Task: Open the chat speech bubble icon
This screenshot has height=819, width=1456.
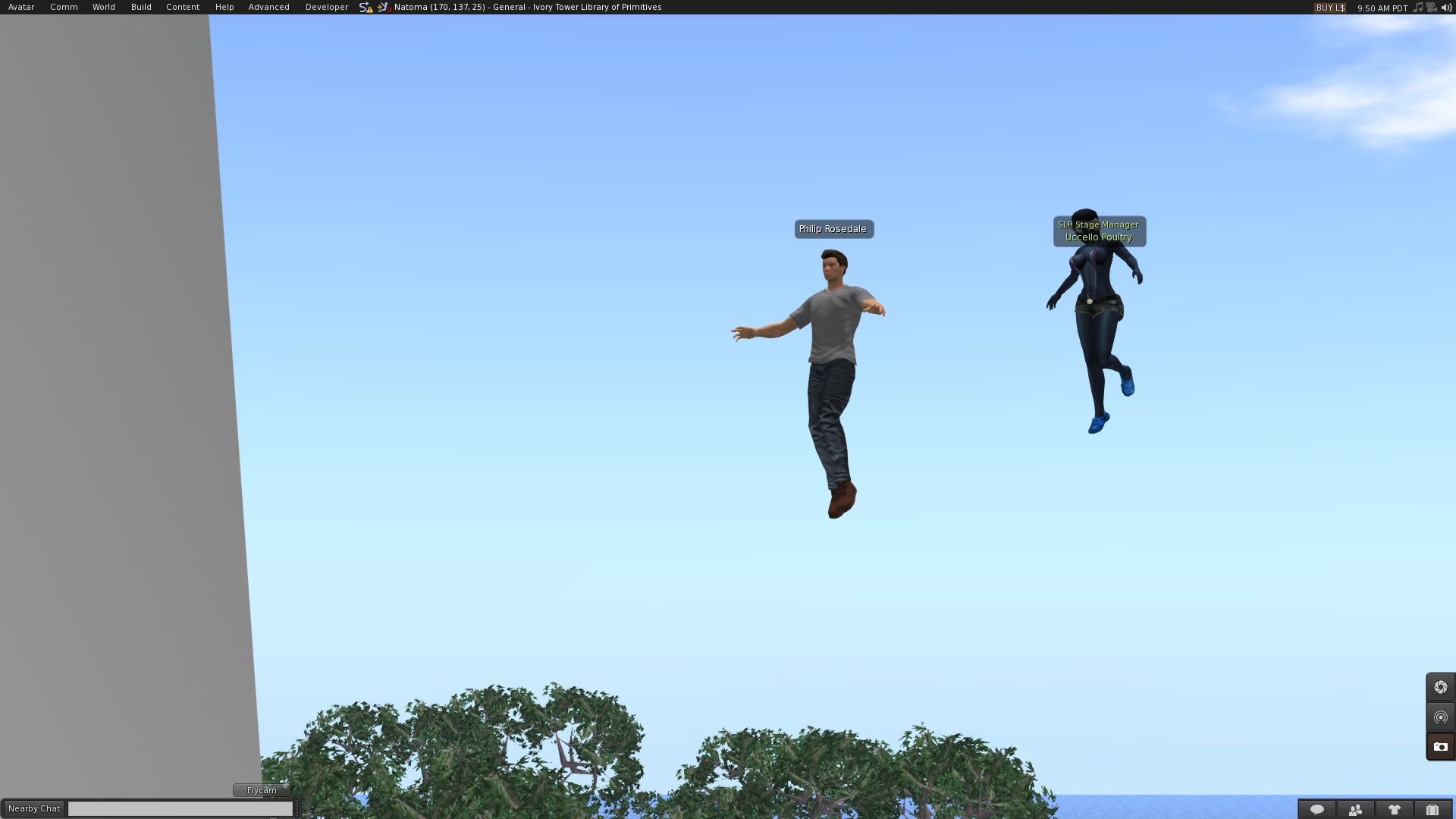Action: (x=1317, y=809)
